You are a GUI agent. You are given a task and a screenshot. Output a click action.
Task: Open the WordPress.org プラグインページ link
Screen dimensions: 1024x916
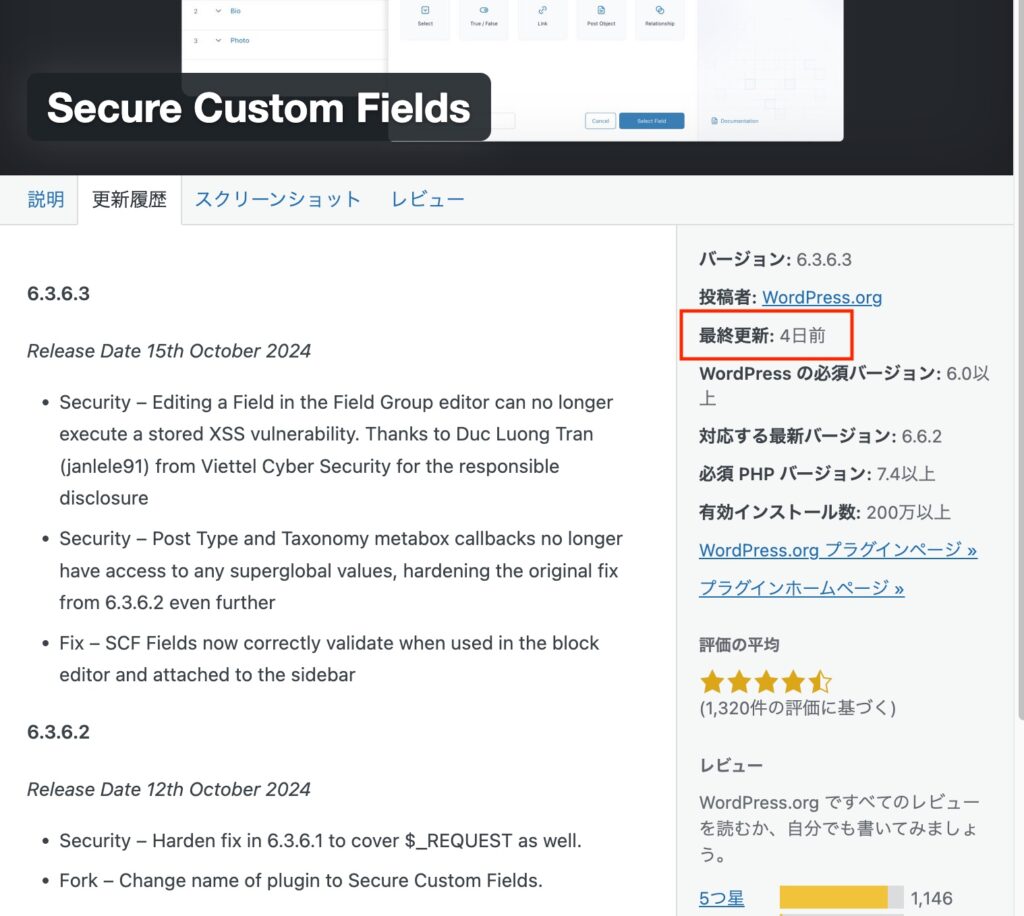point(837,550)
